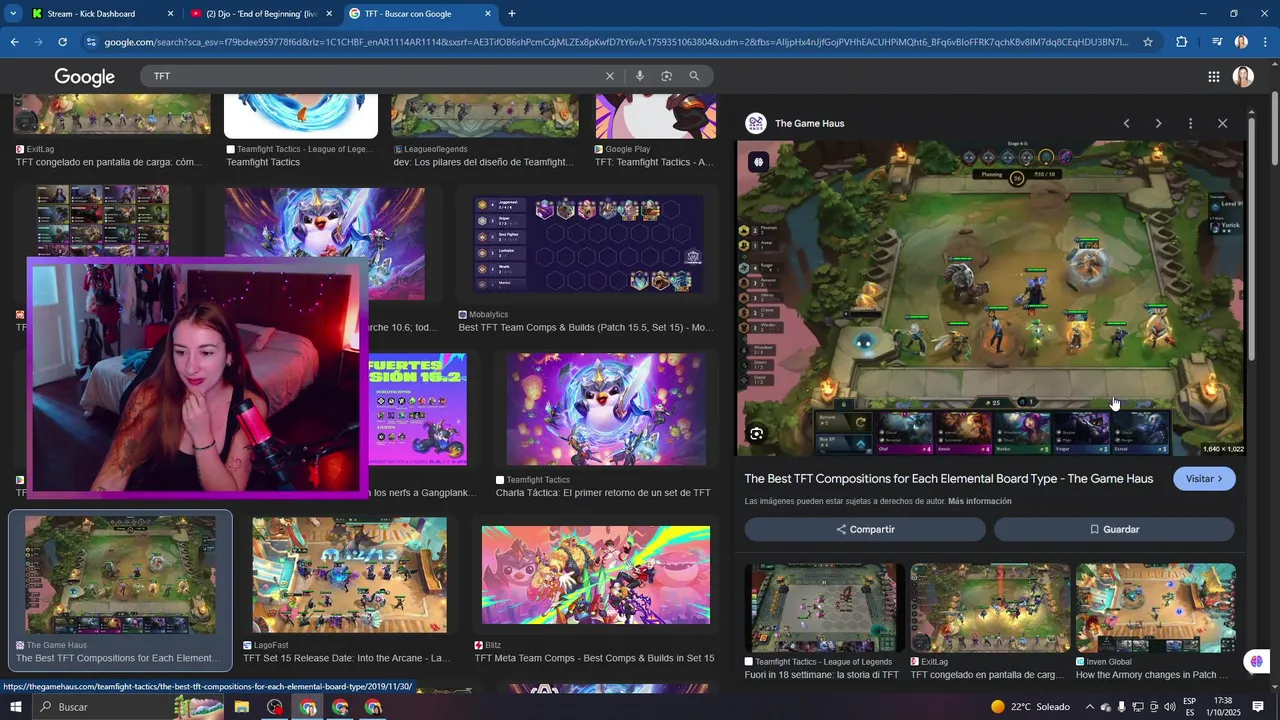
Task: Clear the Google search text
Action: point(610,76)
